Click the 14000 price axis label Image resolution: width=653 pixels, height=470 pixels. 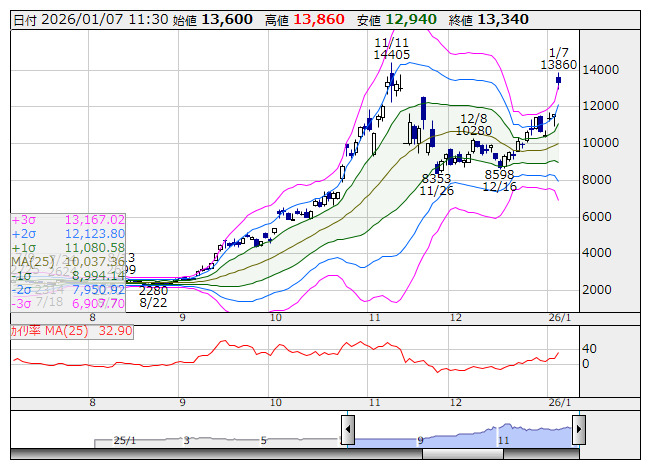point(600,70)
